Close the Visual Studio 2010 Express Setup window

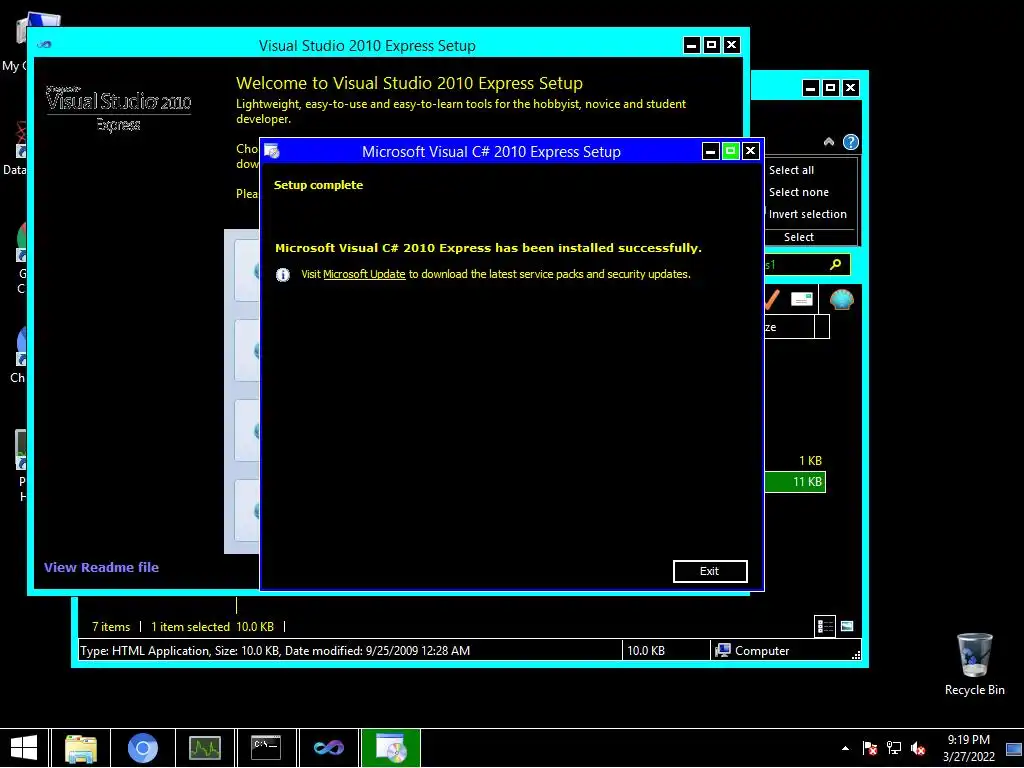pyautogui.click(x=731, y=45)
